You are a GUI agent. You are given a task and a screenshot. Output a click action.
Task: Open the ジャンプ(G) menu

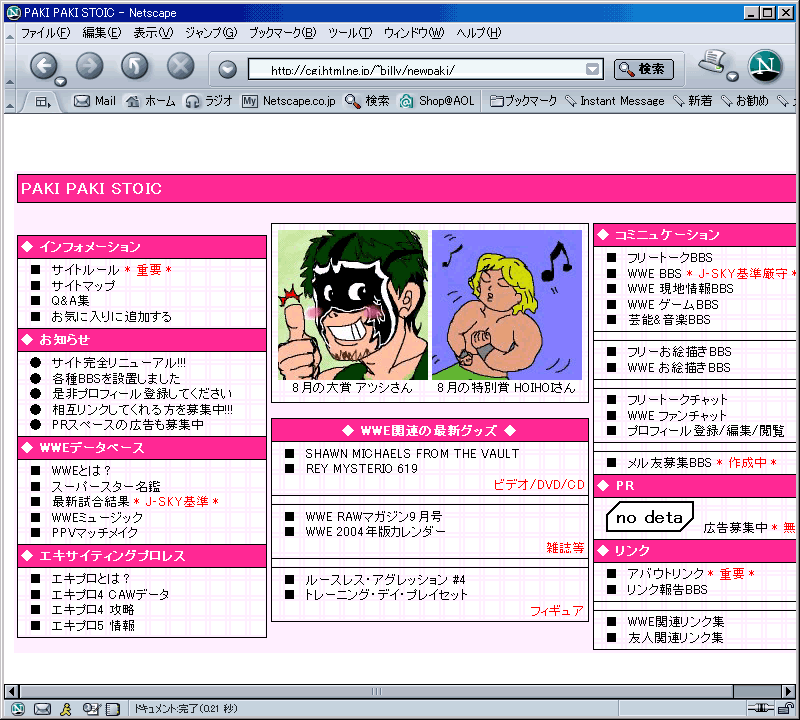211,33
